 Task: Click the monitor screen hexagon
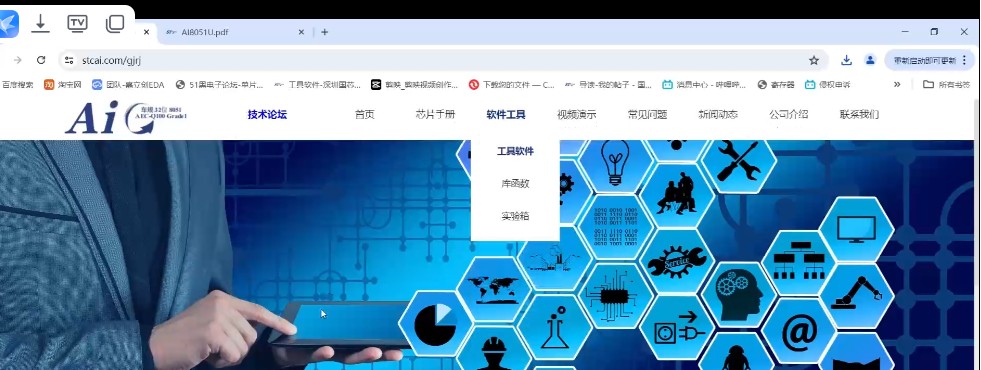(x=856, y=229)
